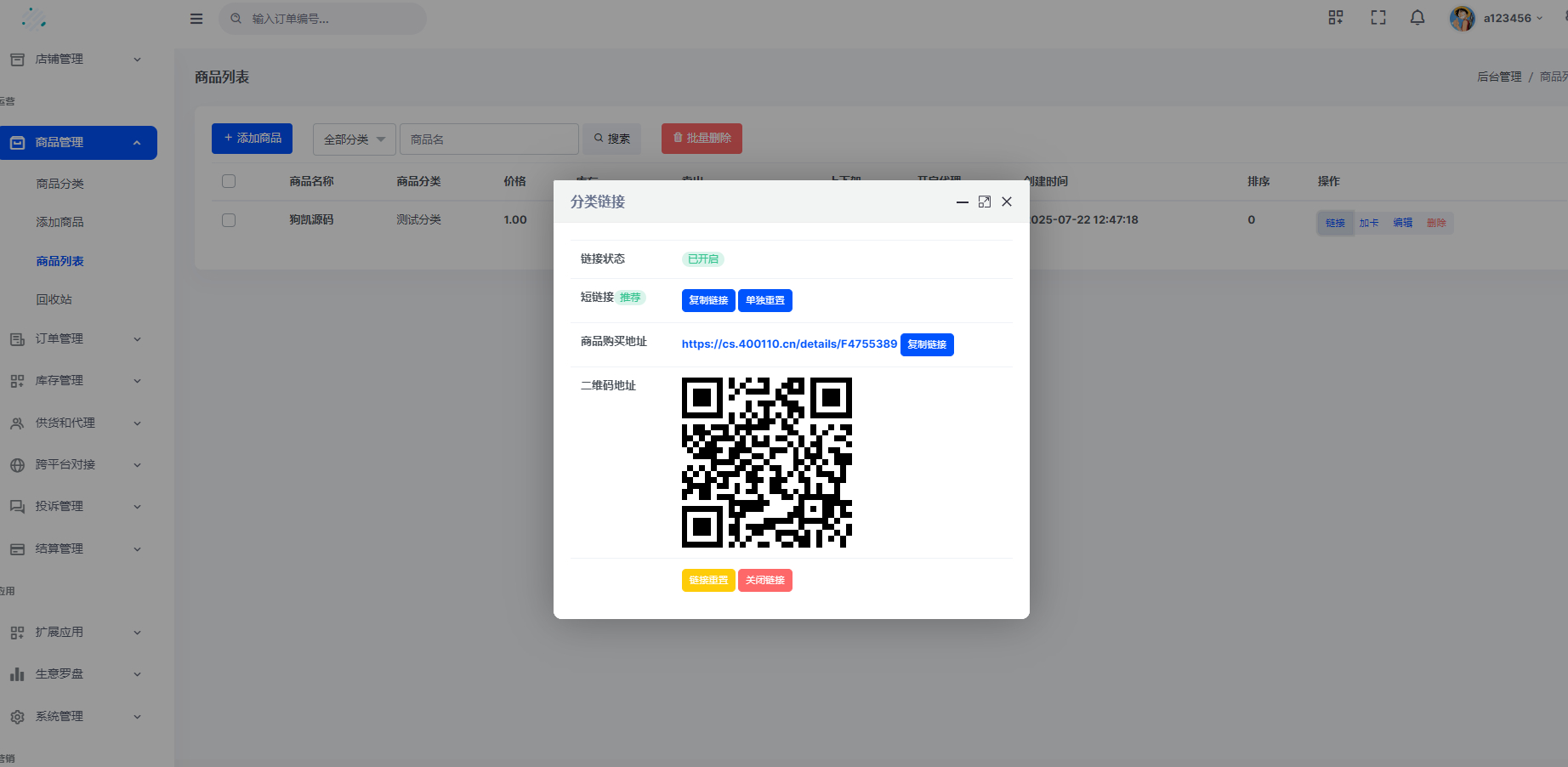Click the order number search field

click(332, 19)
